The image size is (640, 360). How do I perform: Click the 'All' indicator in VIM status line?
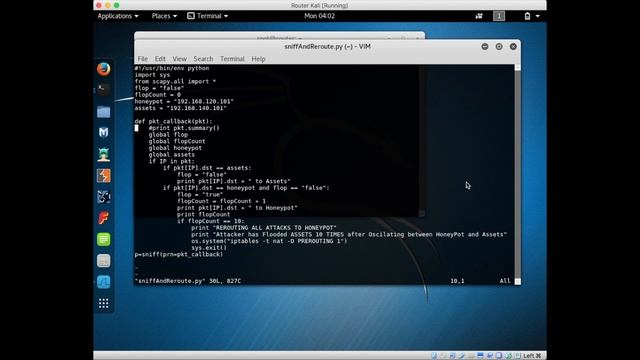(x=505, y=281)
